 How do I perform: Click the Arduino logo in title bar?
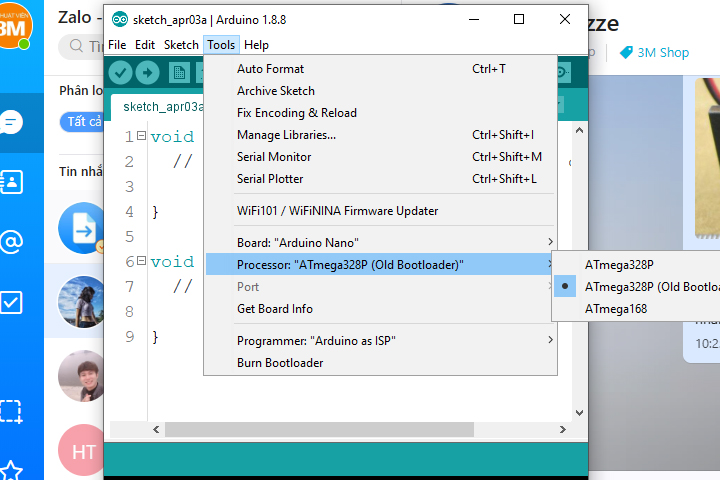click(120, 19)
